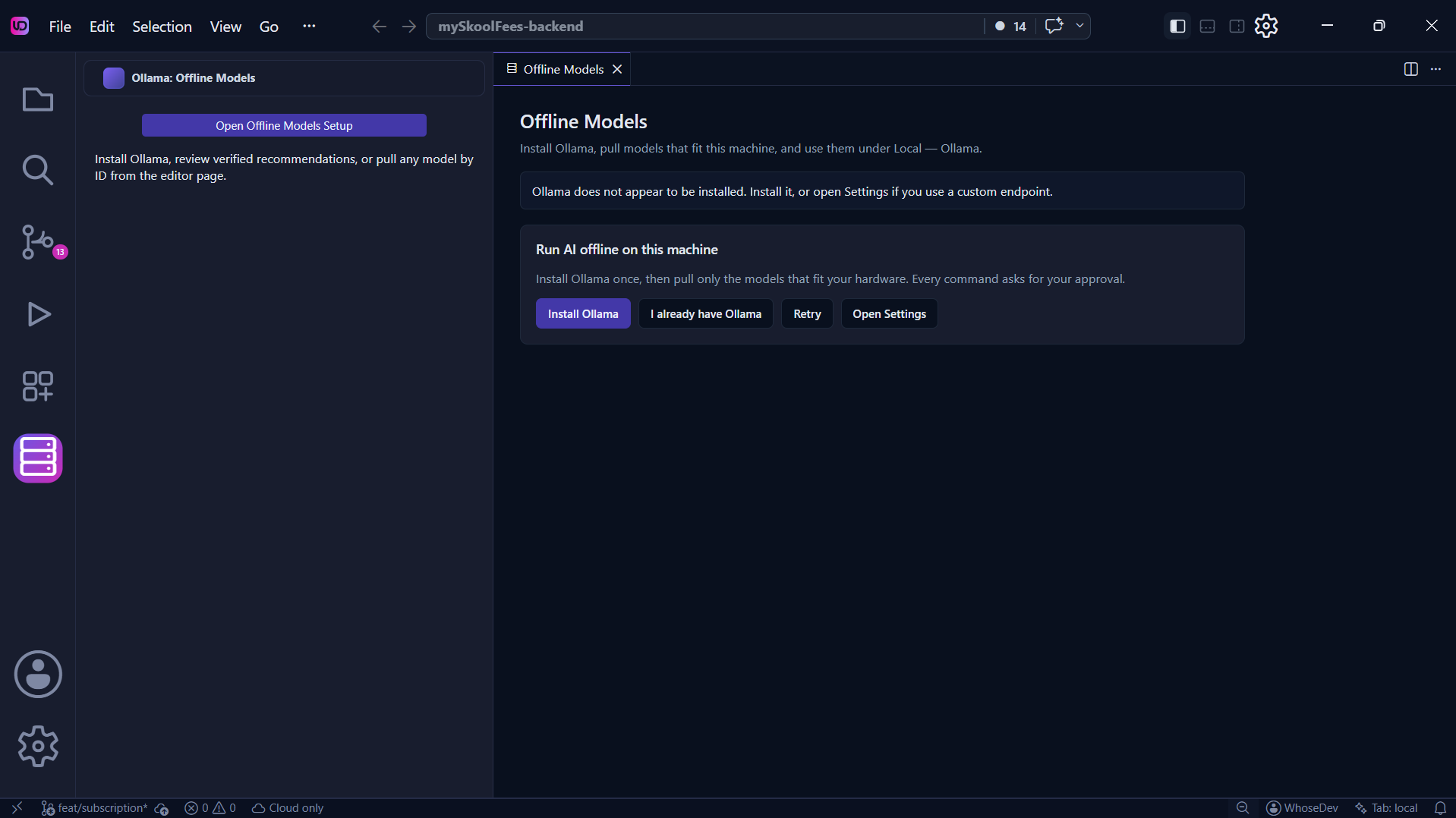
Task: Click the Install Ollama button
Action: tap(583, 313)
